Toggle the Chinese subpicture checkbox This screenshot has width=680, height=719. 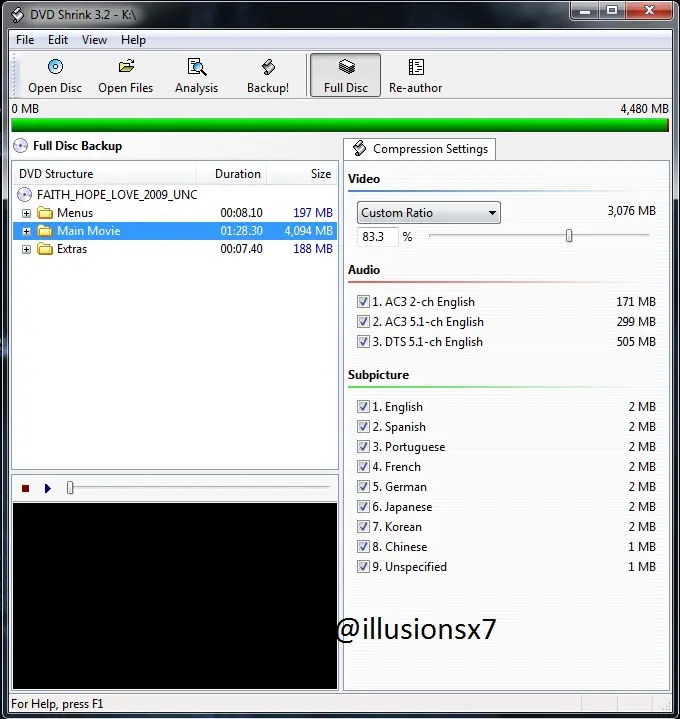pos(363,547)
